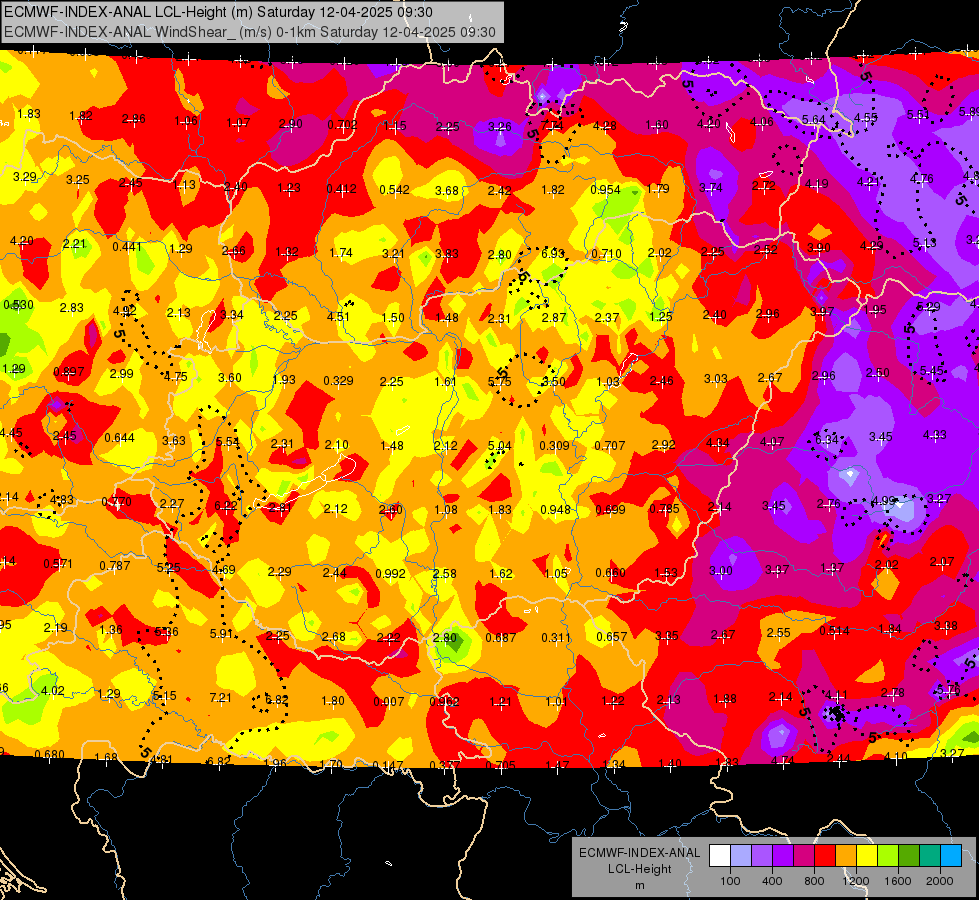979x900 pixels.
Task: Click the magenta legend color swatch
Action: coord(804,855)
